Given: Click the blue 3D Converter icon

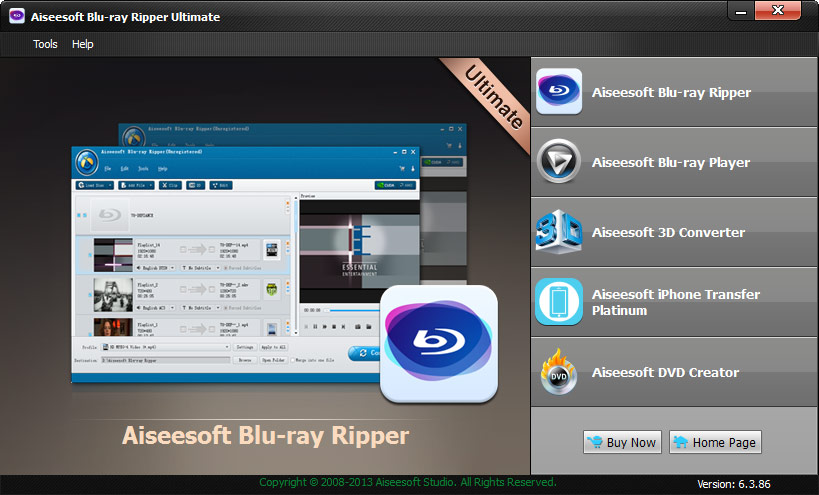Looking at the screenshot, I should coord(559,232).
